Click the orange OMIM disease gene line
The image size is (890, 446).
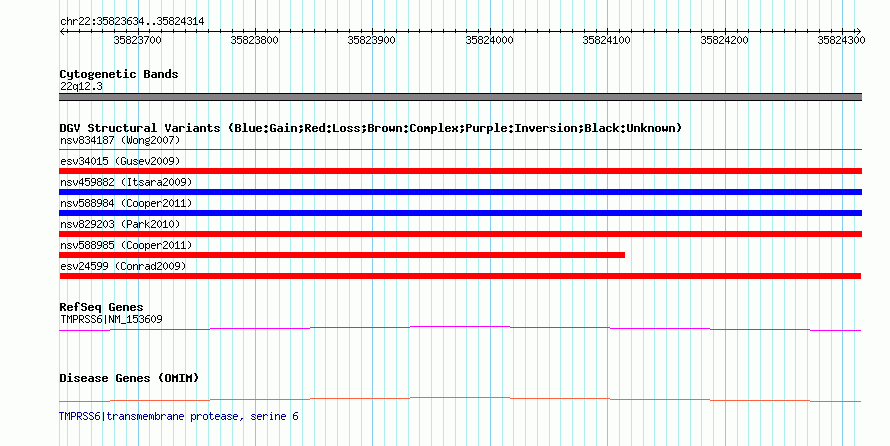(460, 399)
